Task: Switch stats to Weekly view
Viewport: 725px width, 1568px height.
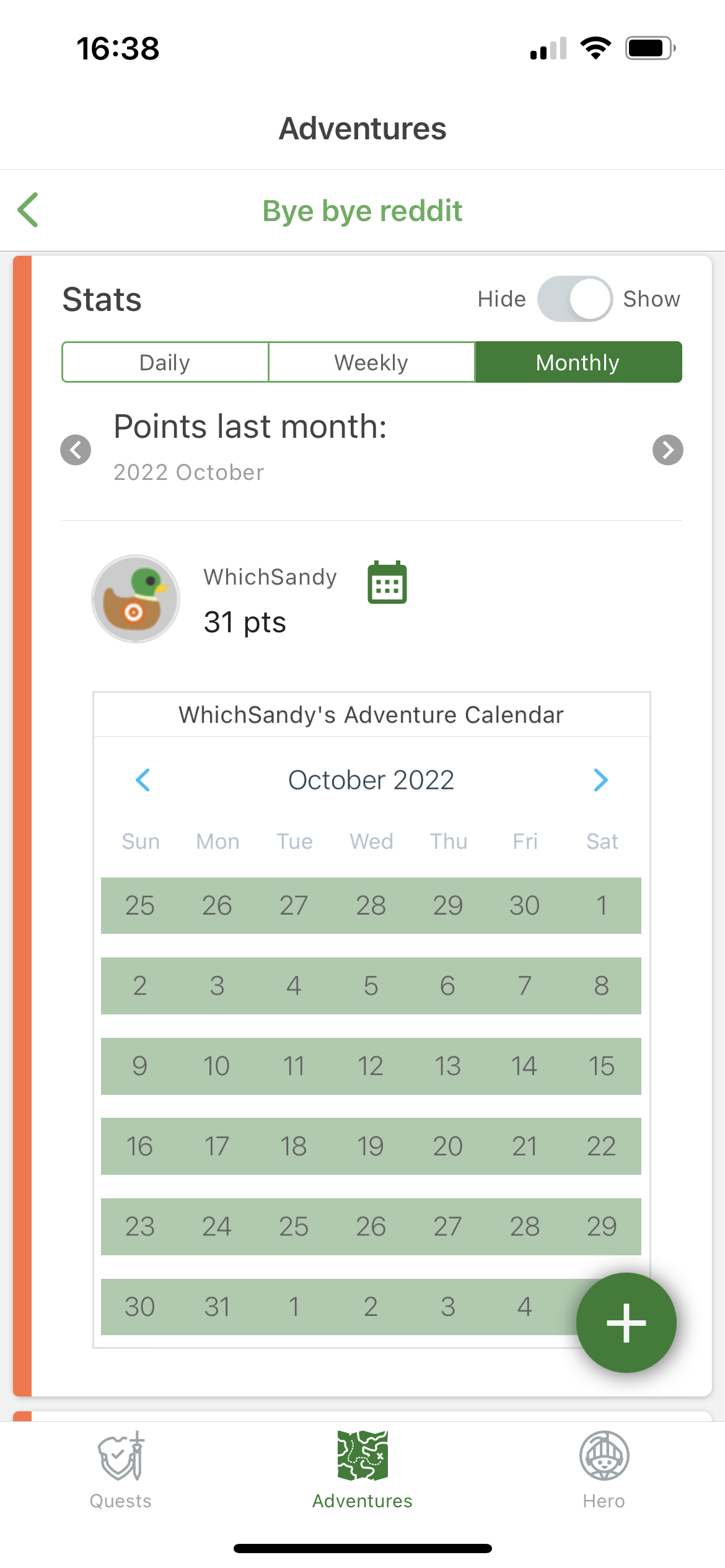Action: (x=372, y=362)
